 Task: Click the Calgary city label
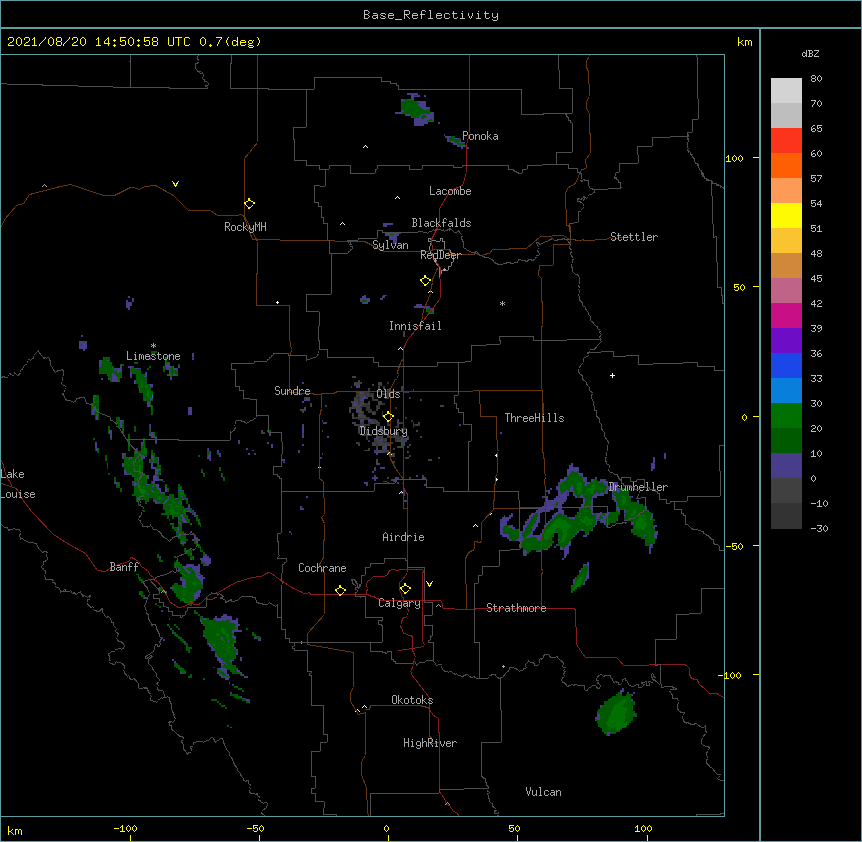pos(399,603)
